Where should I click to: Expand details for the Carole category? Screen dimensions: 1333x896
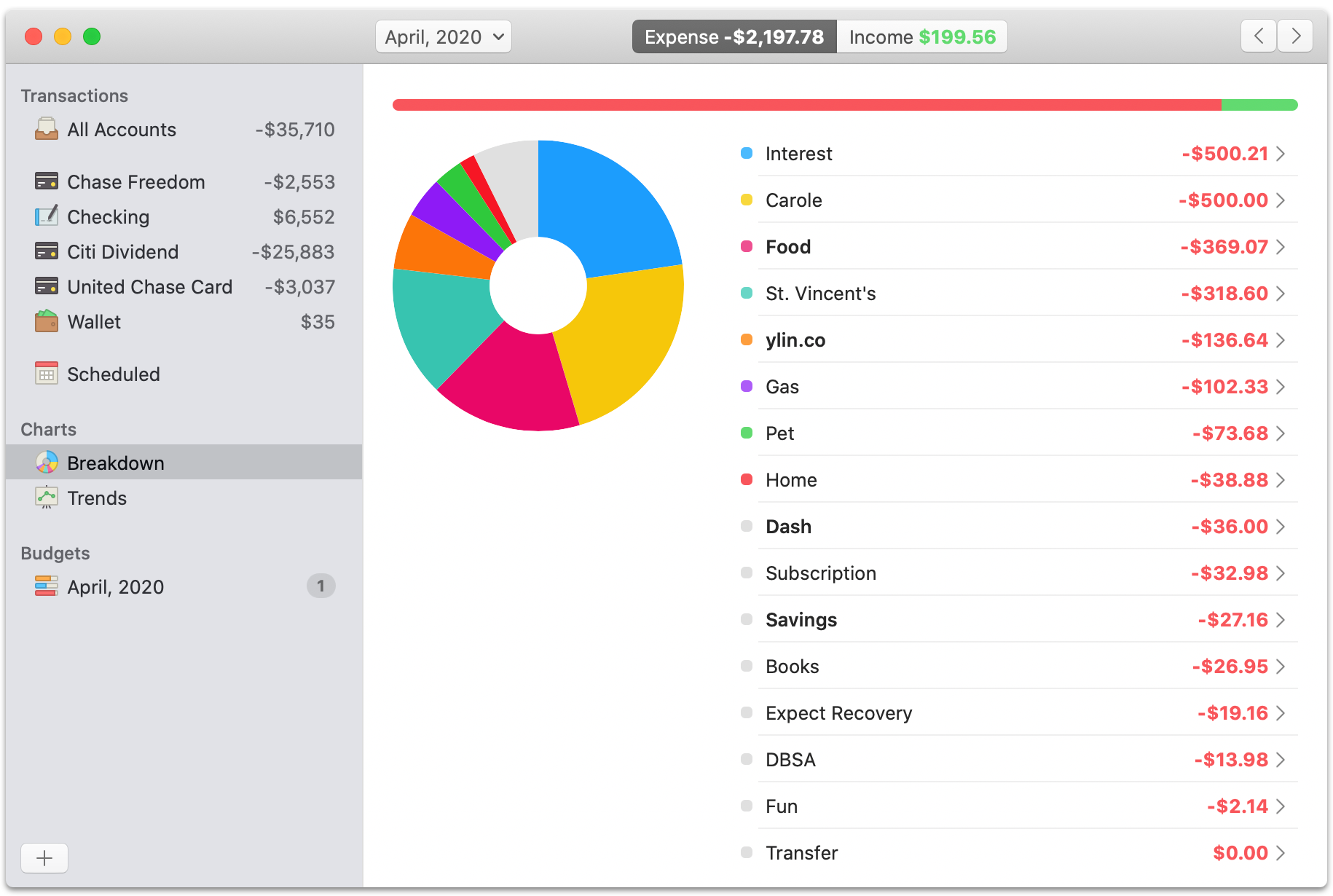[1282, 200]
